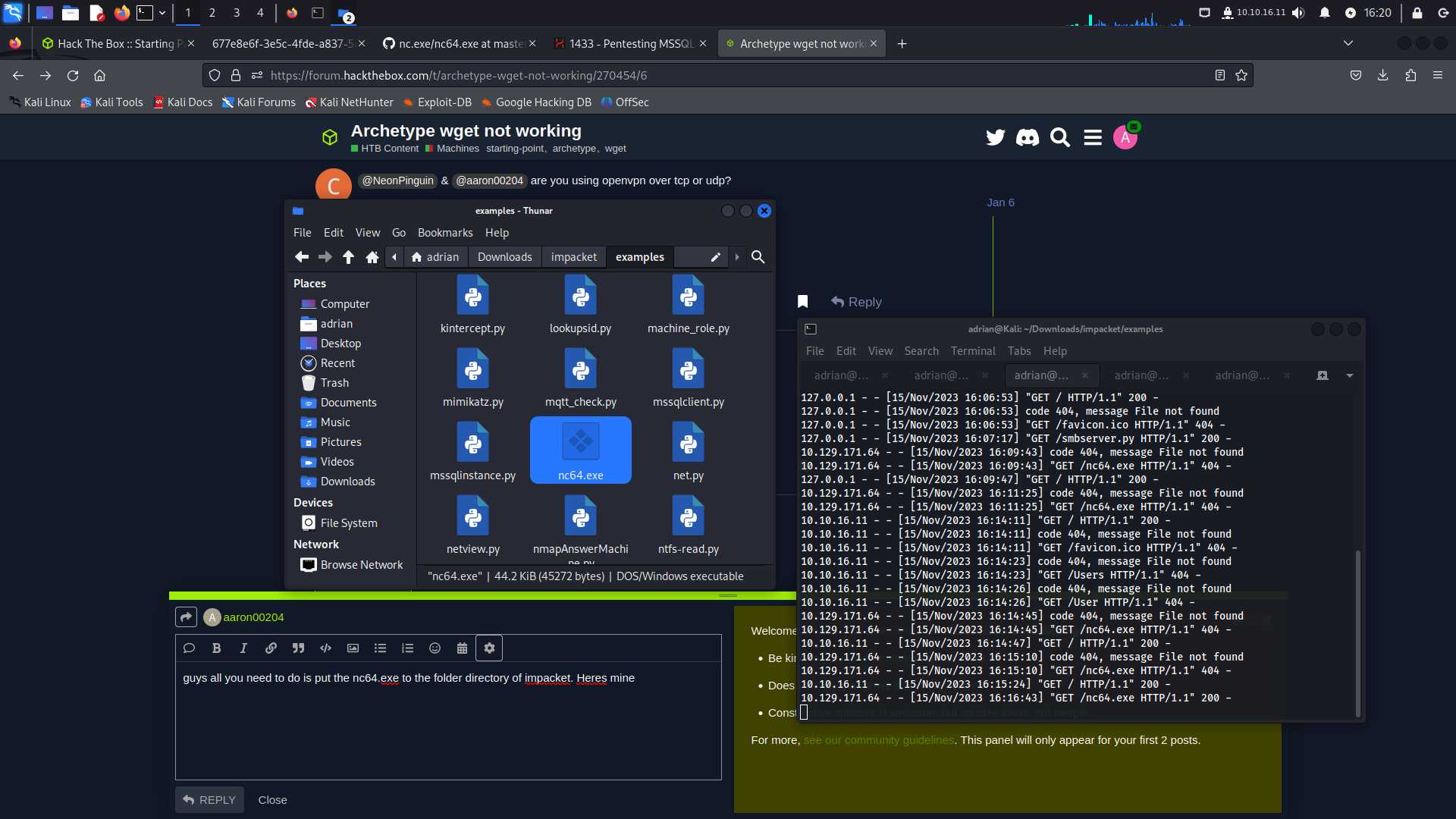Open the terminal Search menu
The width and height of the screenshot is (1456, 819).
coord(921,351)
